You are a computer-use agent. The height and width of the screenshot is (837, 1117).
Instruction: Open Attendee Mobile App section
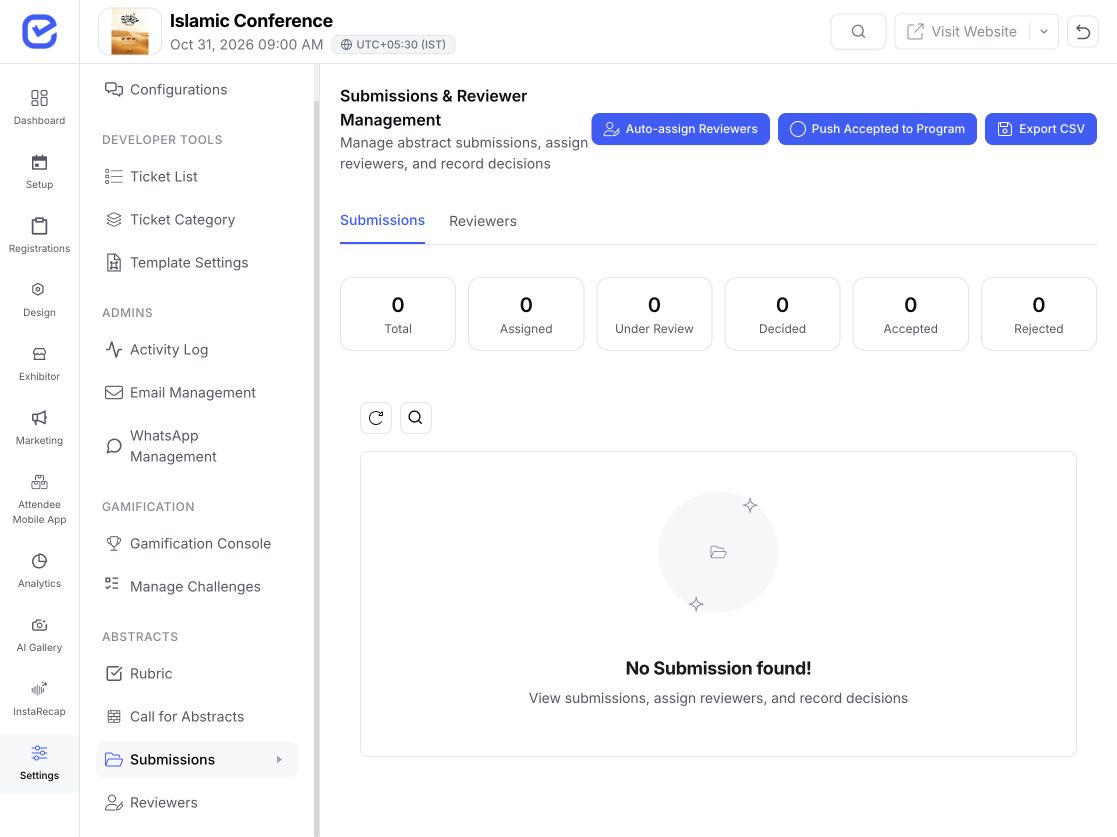(x=39, y=499)
